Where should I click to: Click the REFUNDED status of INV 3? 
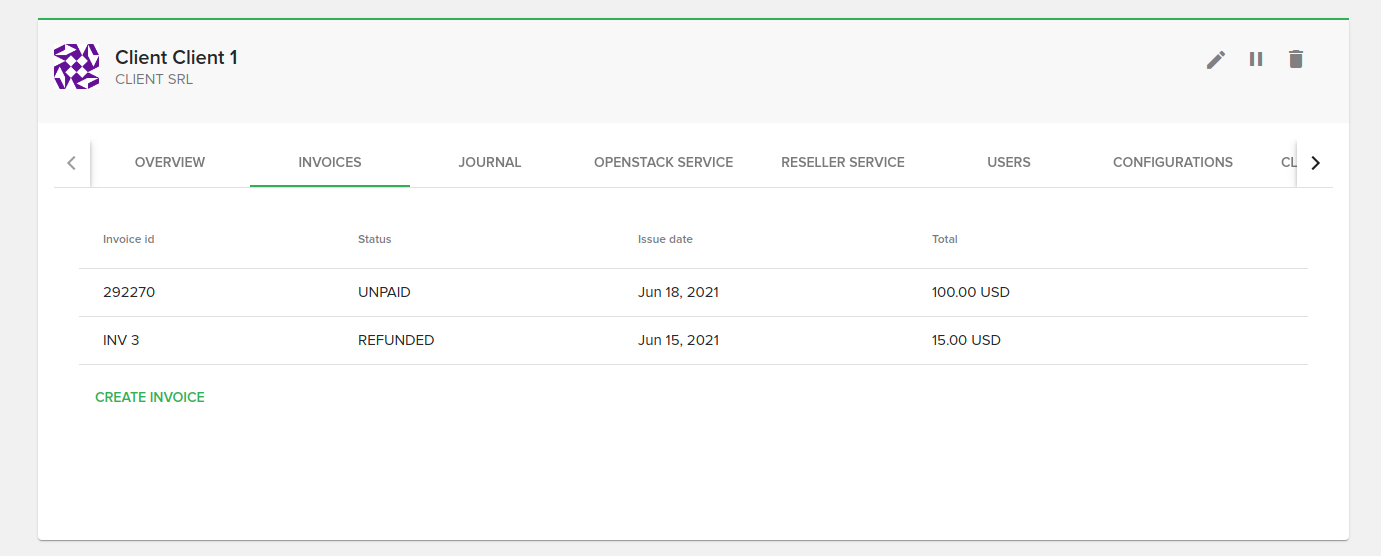pyautogui.click(x=396, y=340)
